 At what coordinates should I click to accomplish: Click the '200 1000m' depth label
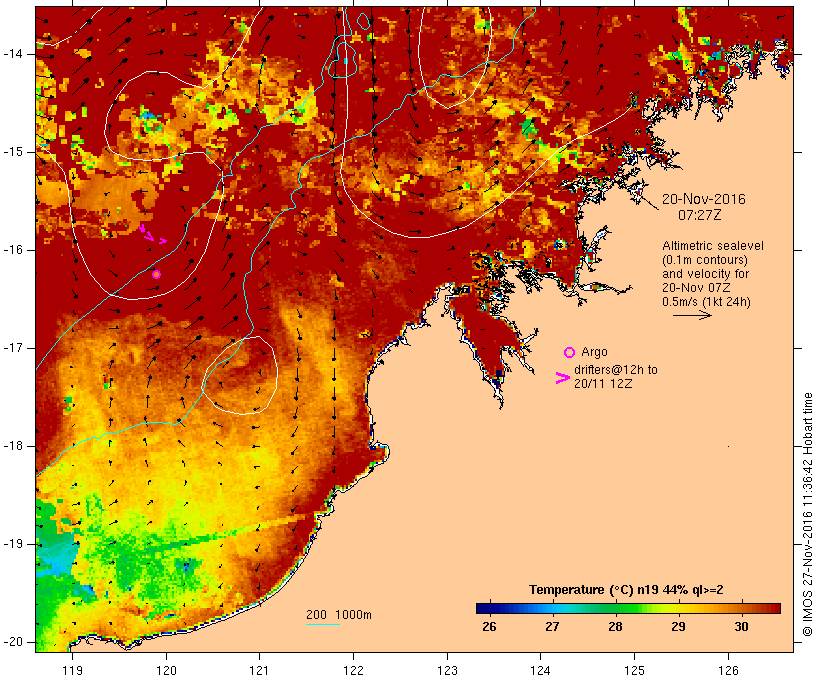[339, 615]
